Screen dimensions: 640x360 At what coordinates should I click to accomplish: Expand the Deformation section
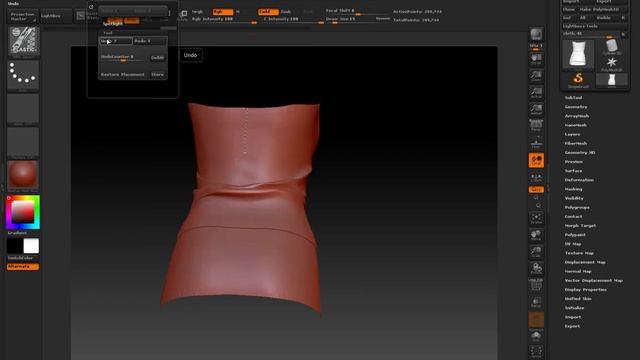(x=579, y=180)
